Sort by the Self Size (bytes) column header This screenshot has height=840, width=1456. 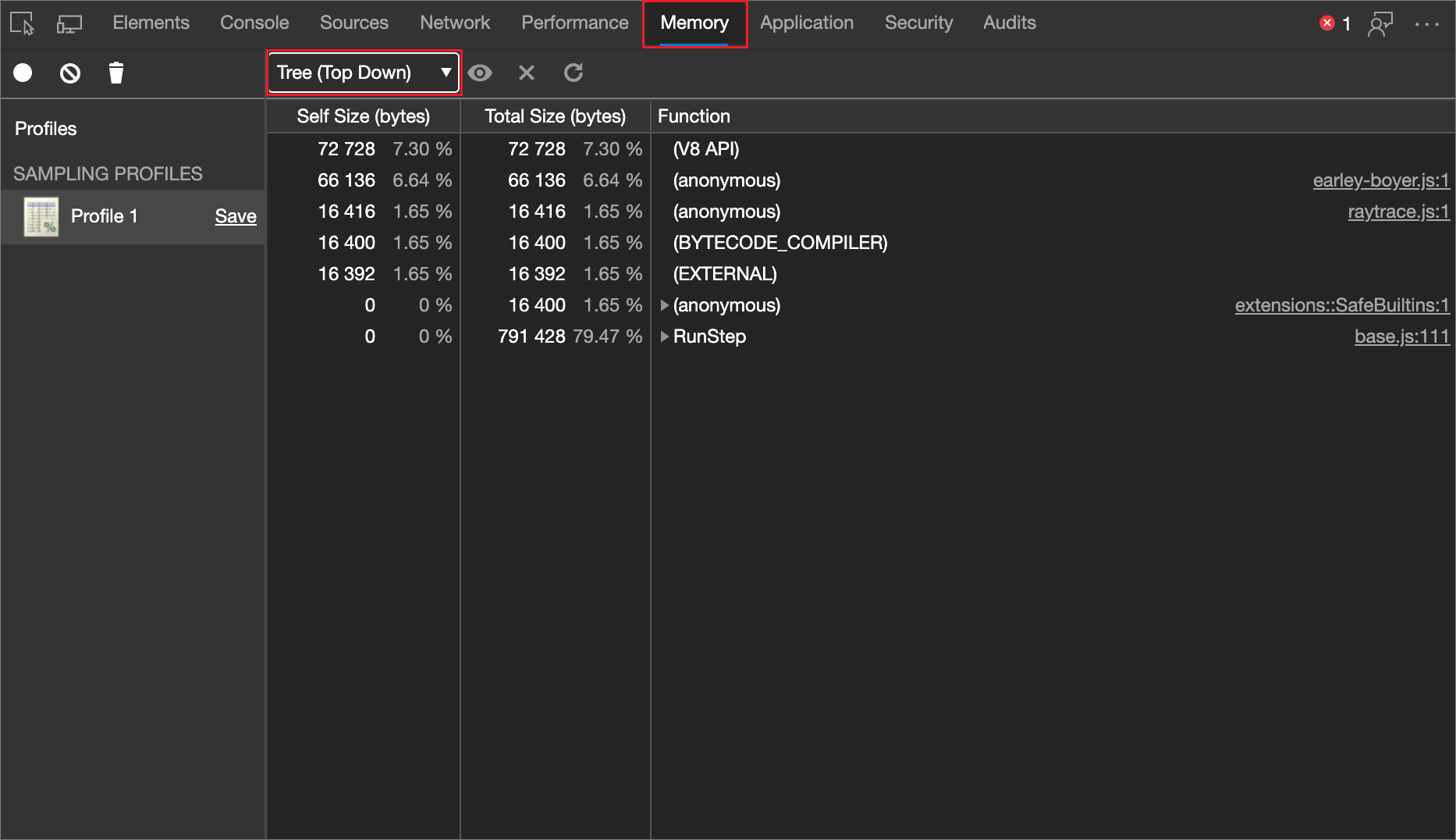coord(363,116)
